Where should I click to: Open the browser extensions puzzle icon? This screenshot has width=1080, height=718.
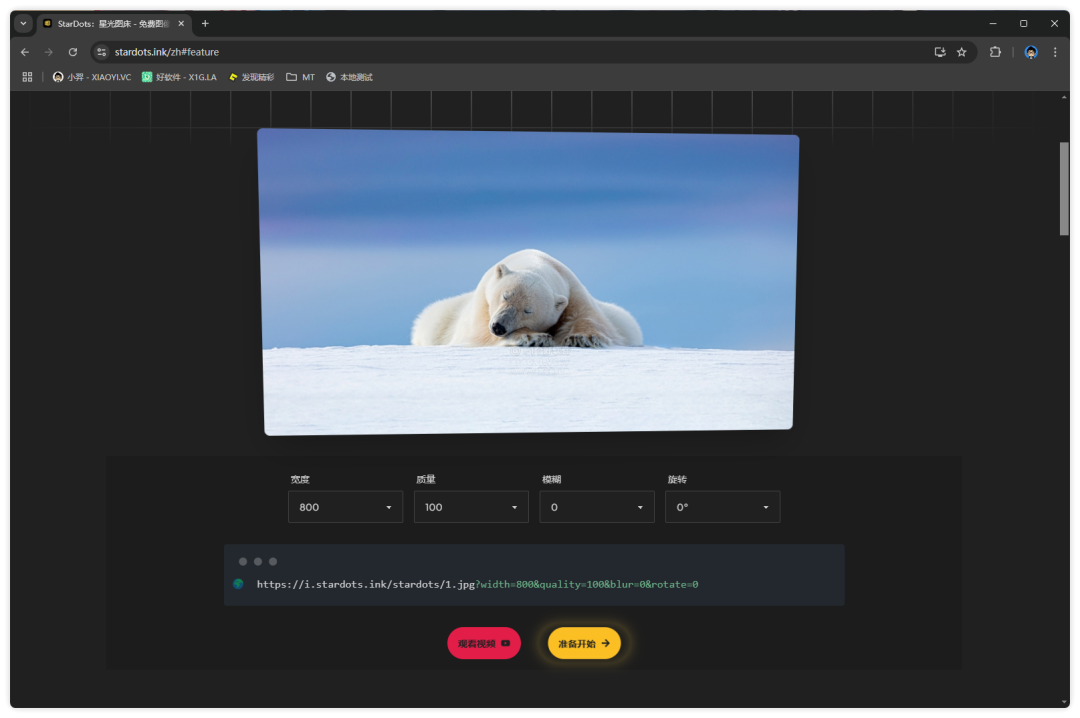point(995,52)
